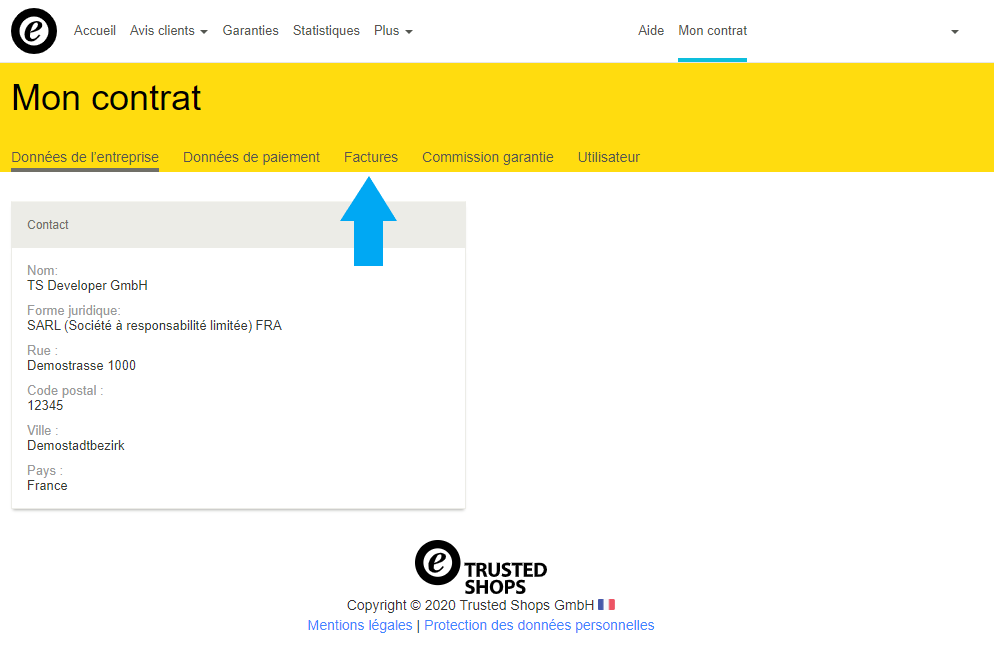Open the Factures tab

[x=371, y=157]
